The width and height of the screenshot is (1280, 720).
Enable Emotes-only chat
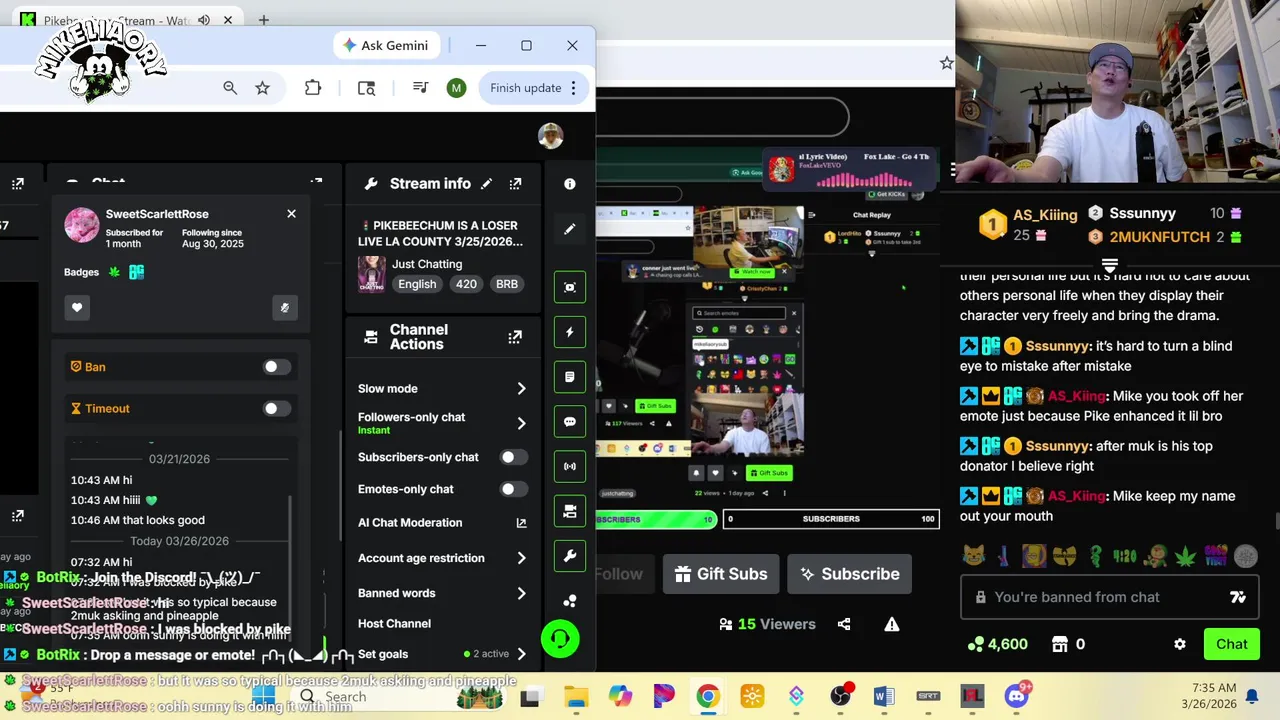point(513,489)
